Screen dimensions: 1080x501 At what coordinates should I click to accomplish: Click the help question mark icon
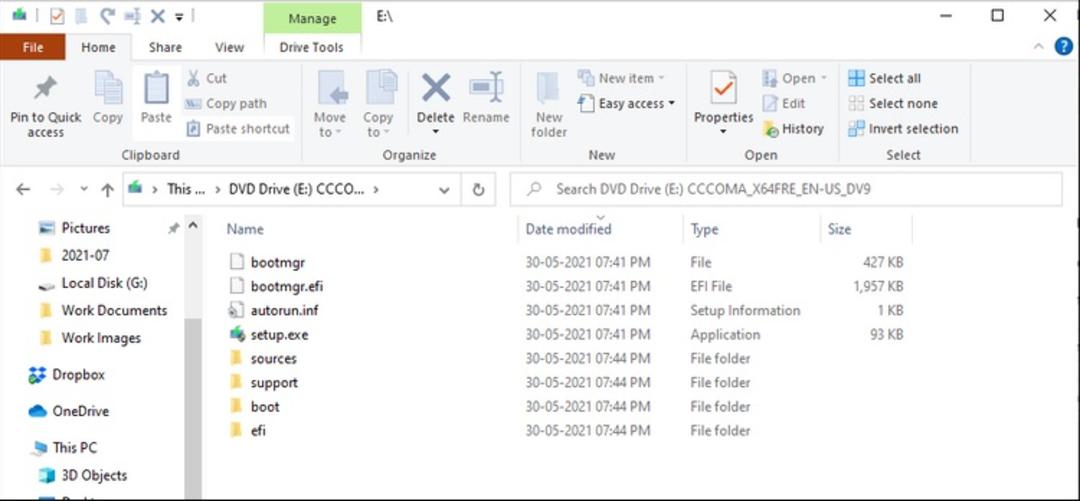(1063, 47)
